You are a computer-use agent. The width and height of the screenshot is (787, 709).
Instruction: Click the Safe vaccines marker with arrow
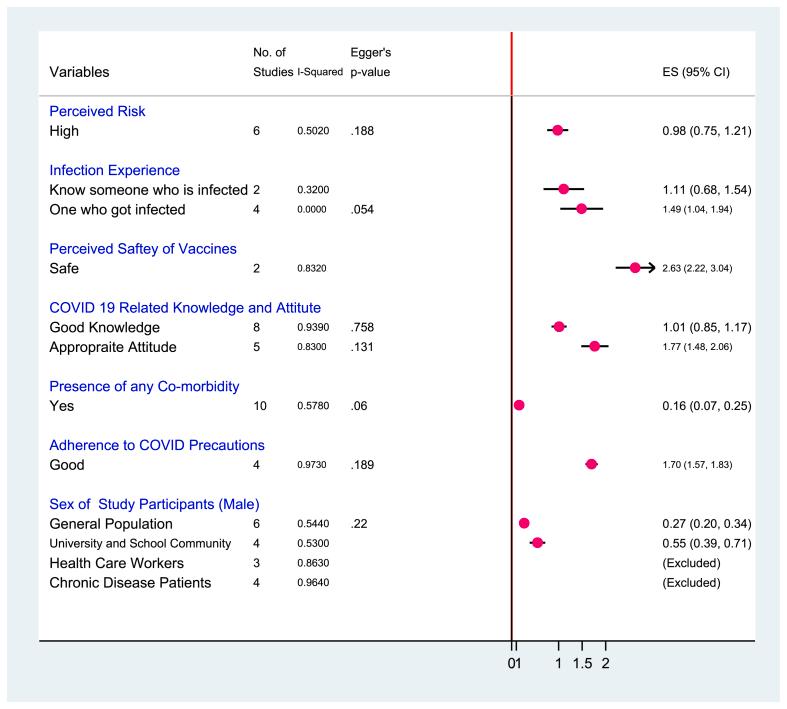[635, 268]
